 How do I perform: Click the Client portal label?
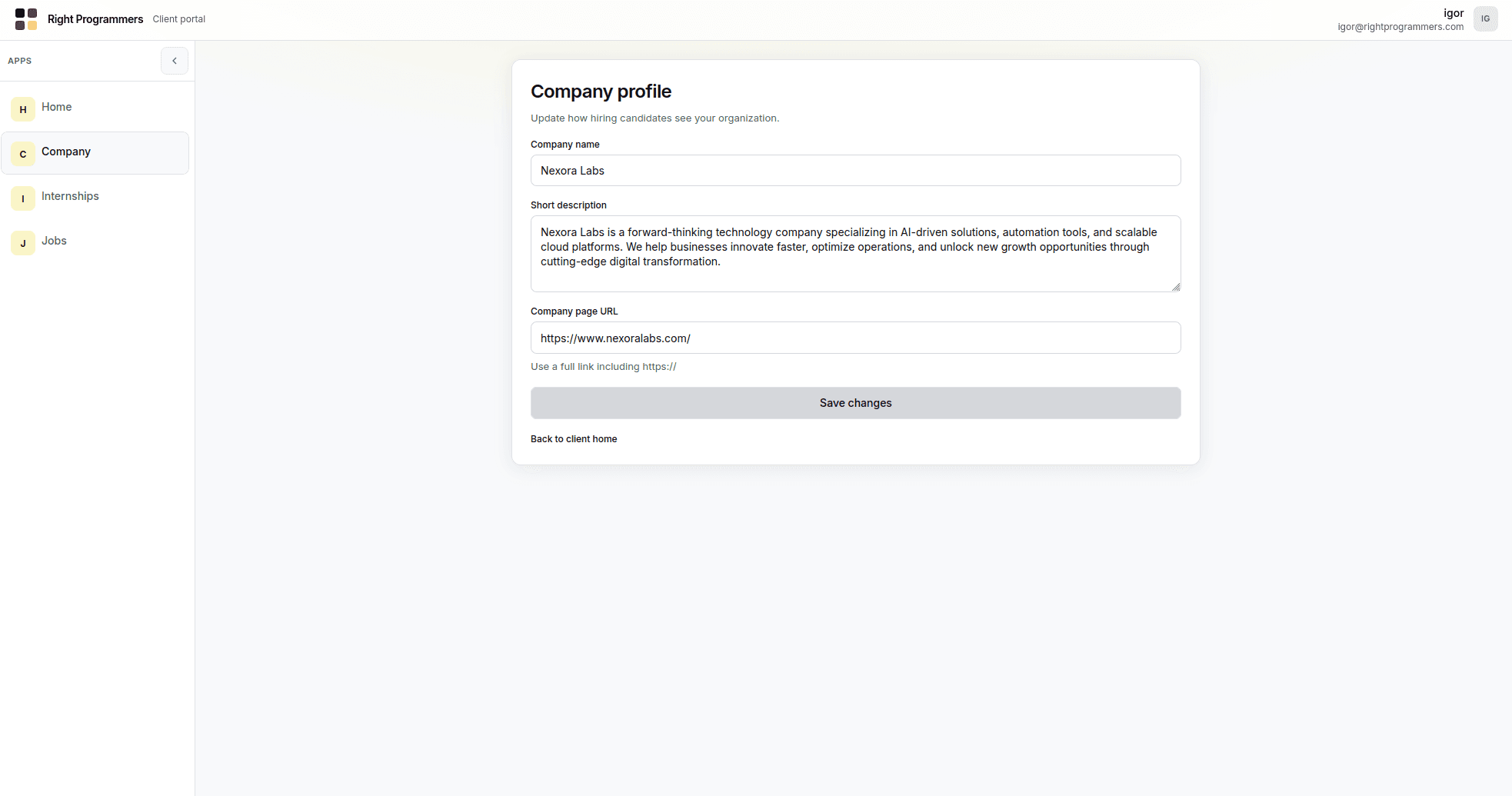click(x=178, y=18)
